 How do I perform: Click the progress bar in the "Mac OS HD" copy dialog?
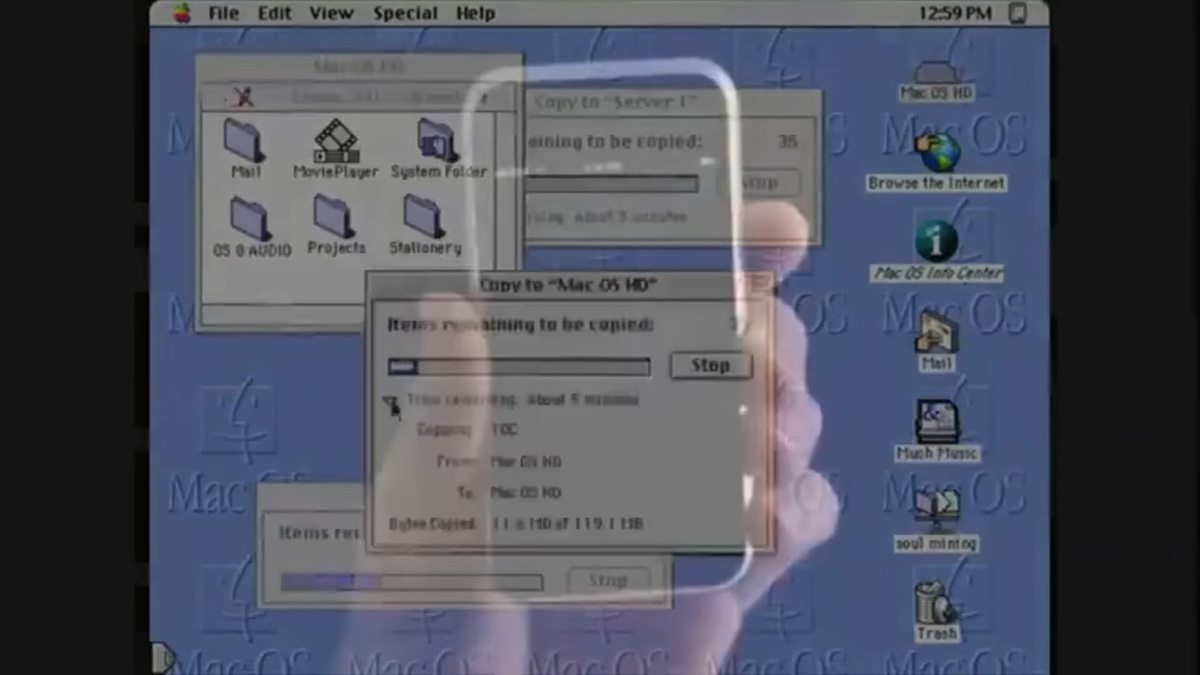[x=519, y=367]
